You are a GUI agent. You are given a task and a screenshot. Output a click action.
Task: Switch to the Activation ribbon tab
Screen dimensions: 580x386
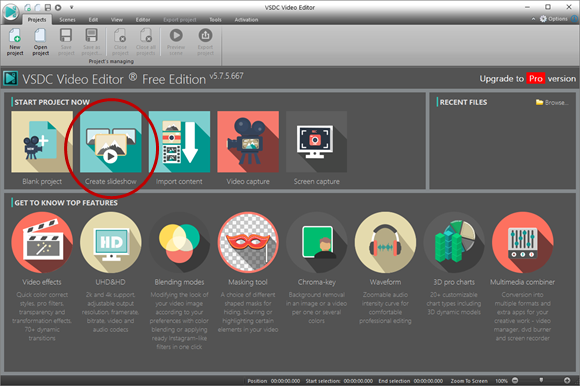(x=246, y=20)
